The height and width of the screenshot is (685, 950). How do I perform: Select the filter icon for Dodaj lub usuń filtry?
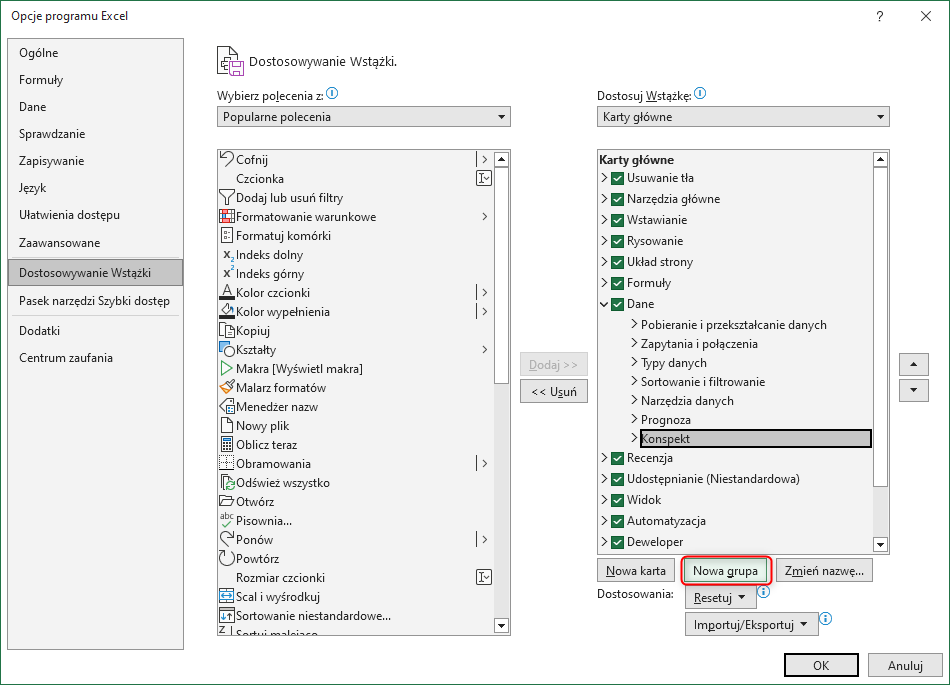(226, 198)
